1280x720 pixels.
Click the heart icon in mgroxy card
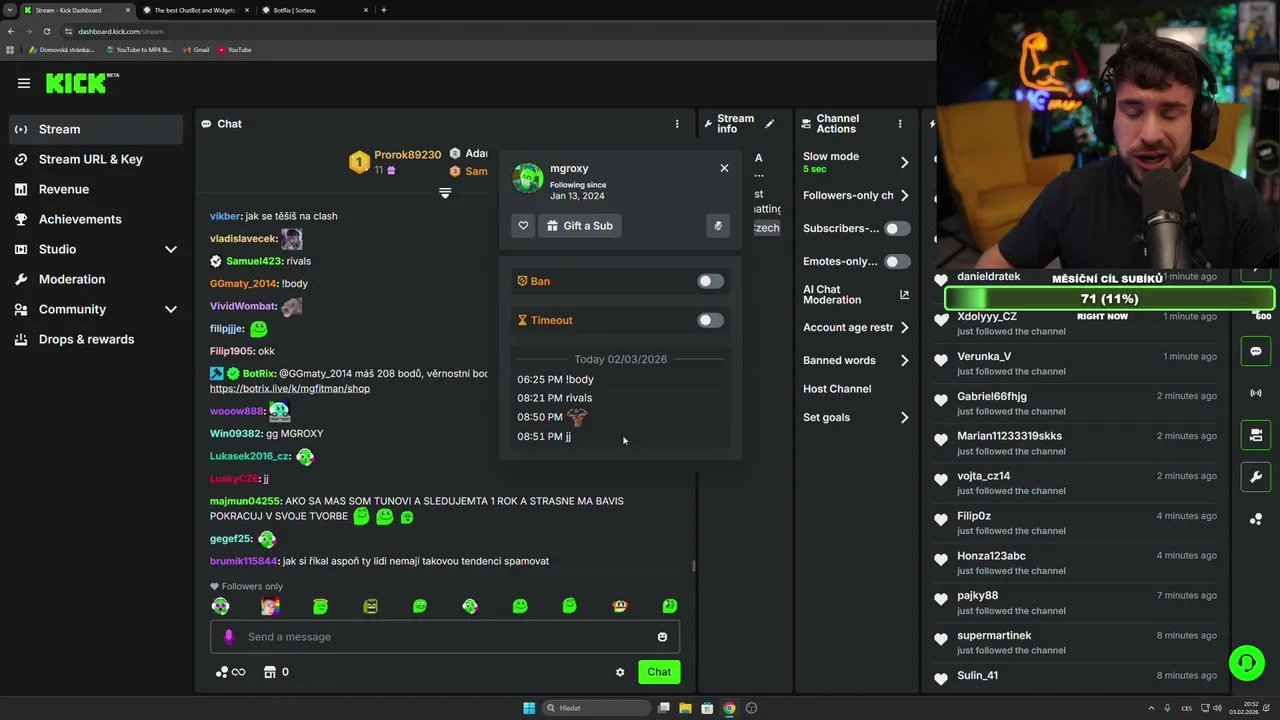[x=523, y=226]
